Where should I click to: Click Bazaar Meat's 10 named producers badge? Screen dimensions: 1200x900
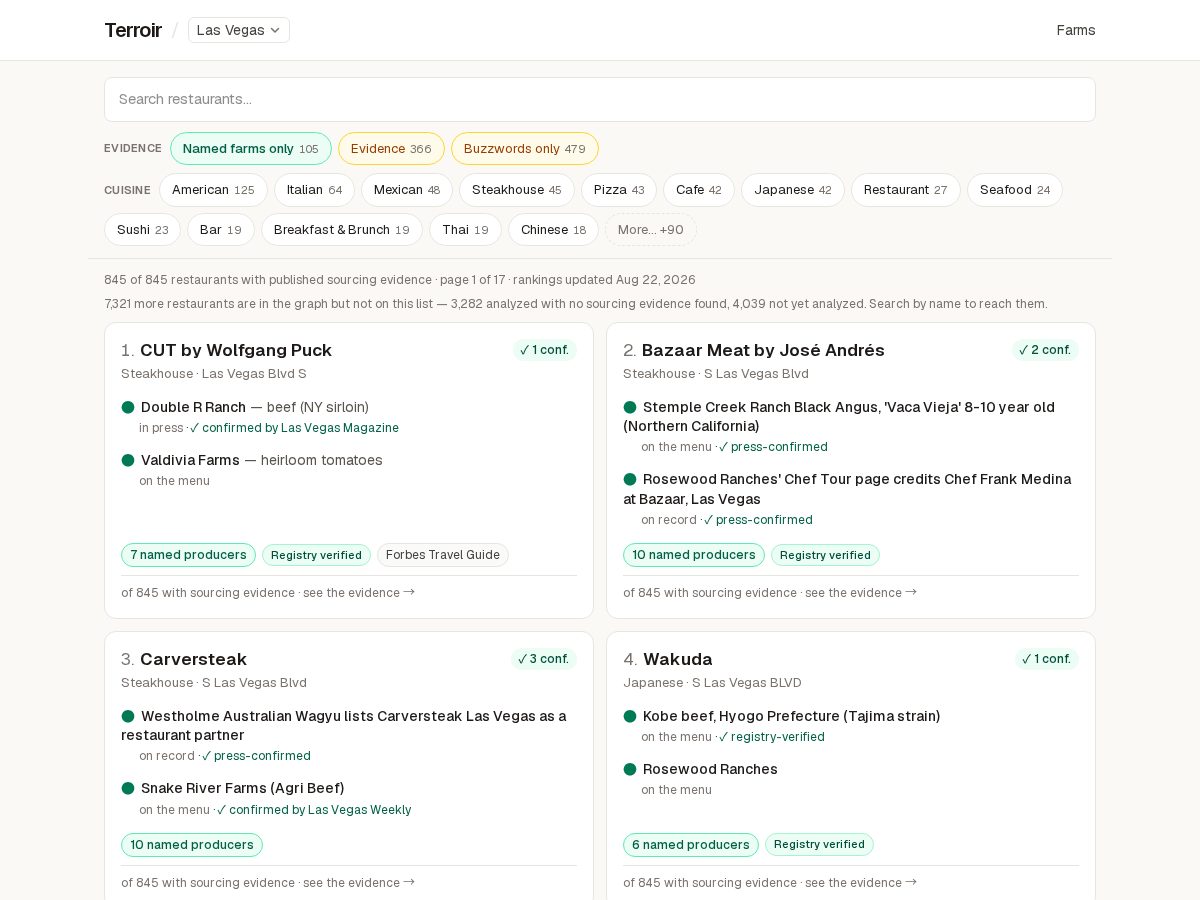point(694,555)
